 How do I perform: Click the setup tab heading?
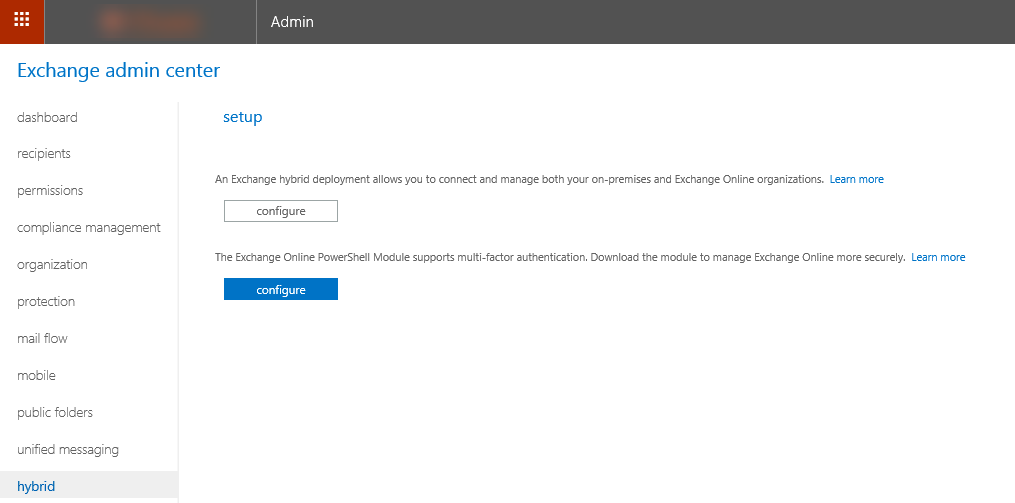pos(243,117)
